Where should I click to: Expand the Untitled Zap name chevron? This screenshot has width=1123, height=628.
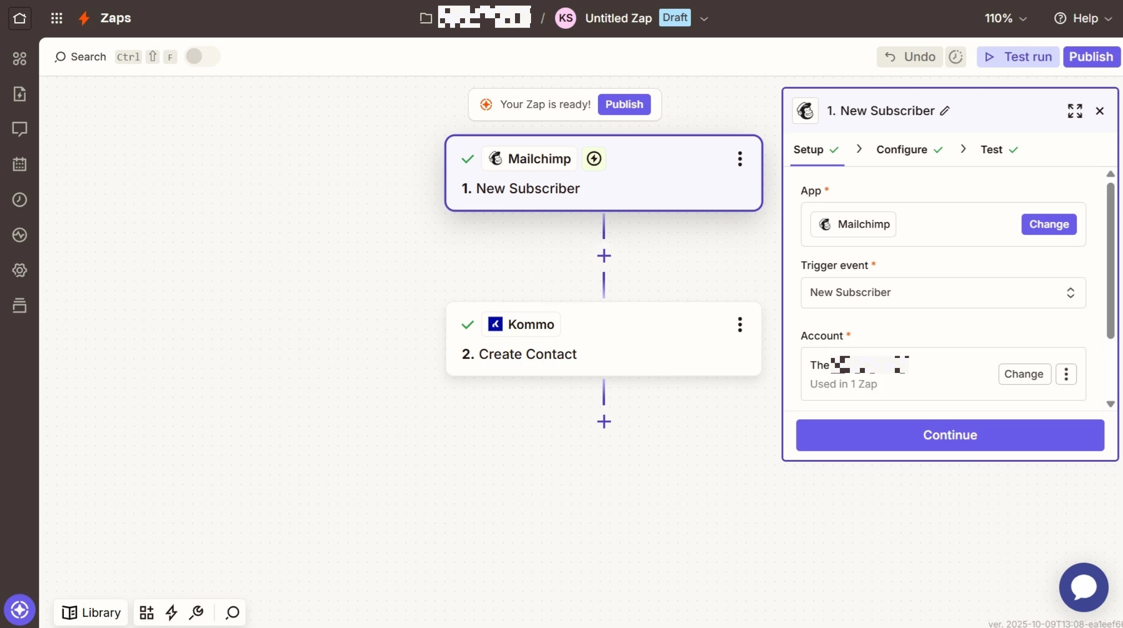click(x=704, y=19)
